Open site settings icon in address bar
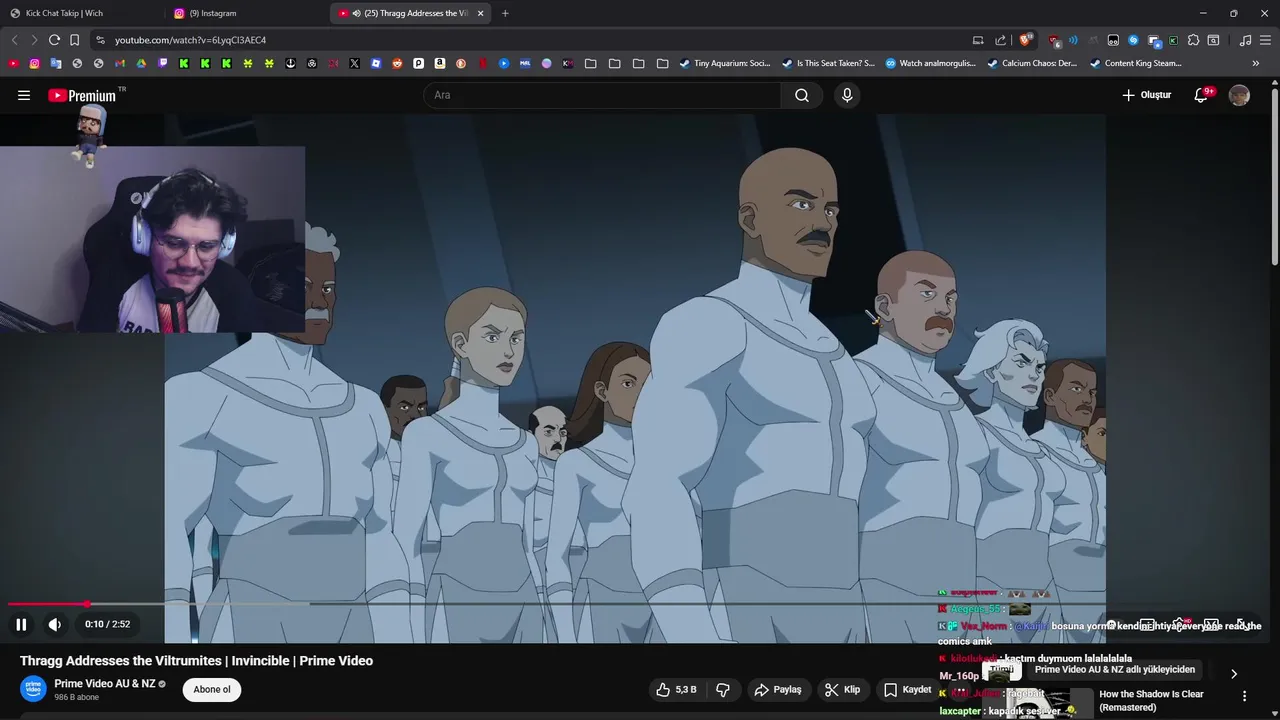The height and width of the screenshot is (720, 1280). coord(100,40)
